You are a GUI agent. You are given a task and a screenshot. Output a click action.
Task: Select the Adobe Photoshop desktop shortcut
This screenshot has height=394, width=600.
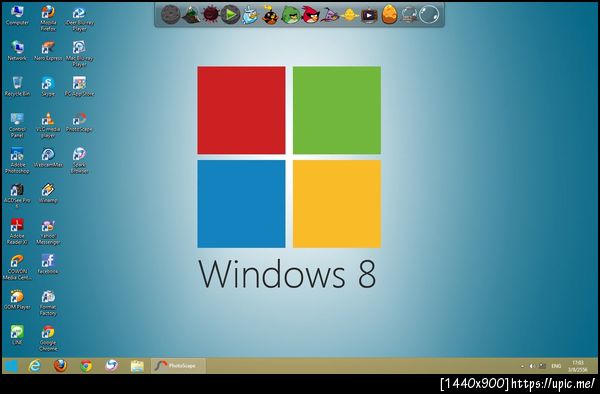[17, 160]
